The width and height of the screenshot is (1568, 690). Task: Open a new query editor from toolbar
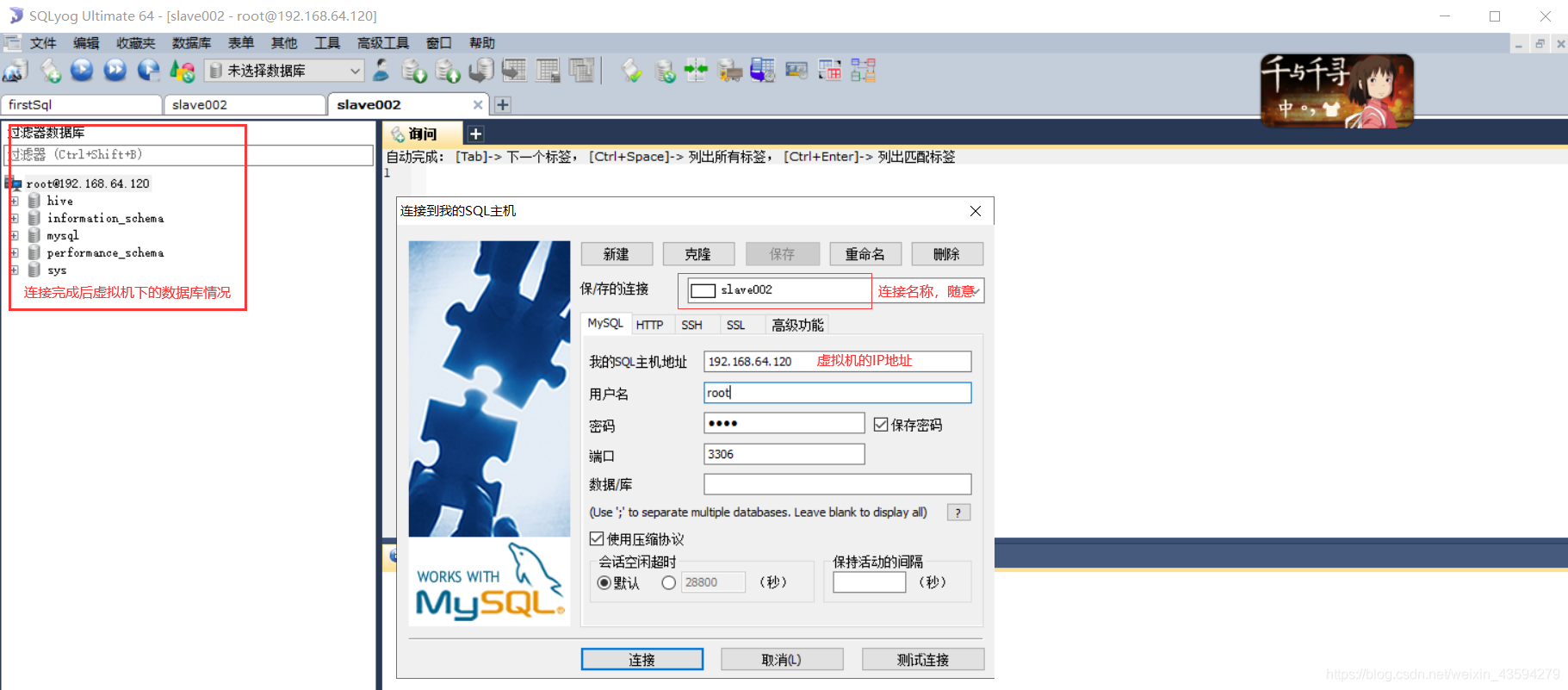(x=49, y=71)
